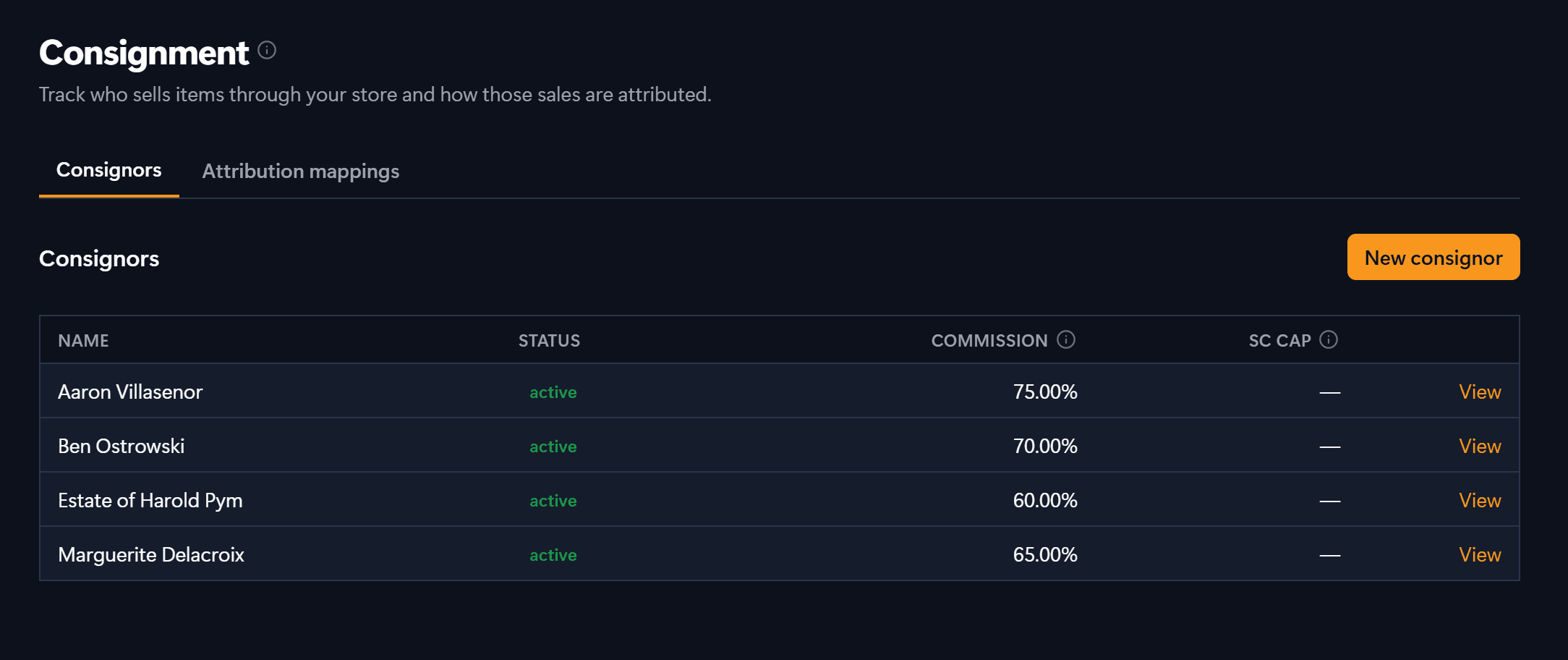The image size is (1568, 660).
Task: Switch to the Consignors tab
Action: (109, 170)
